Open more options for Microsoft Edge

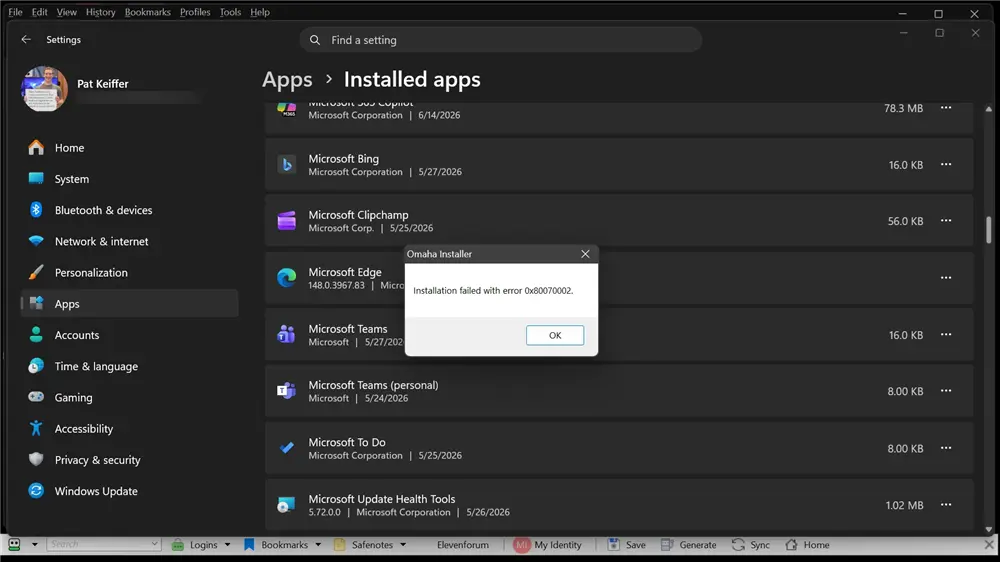click(946, 277)
